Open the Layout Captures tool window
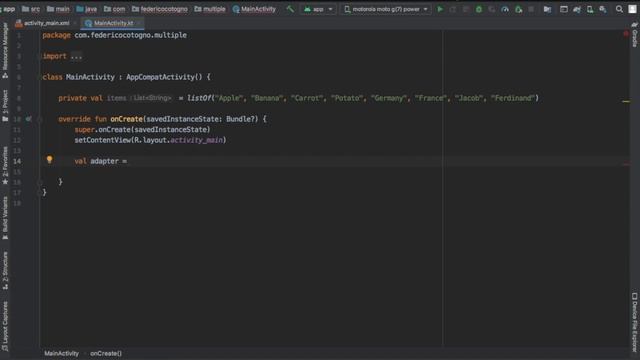The image size is (640, 360). coord(5,326)
